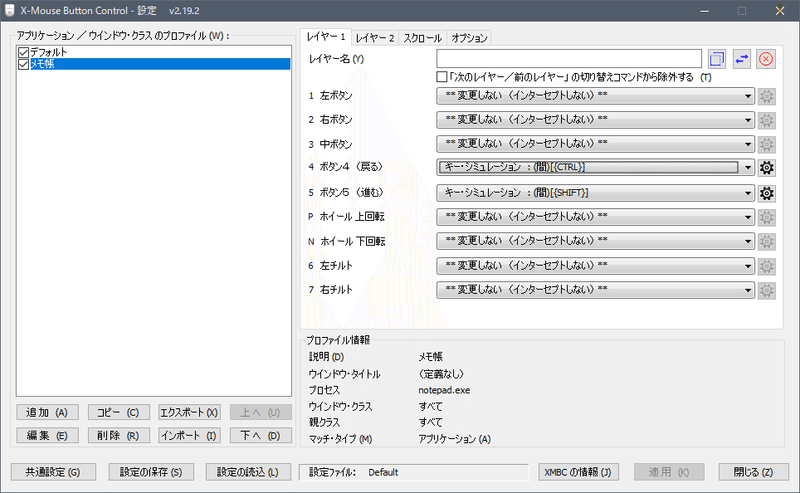Open the 中ボタン action dropdown
Image resolution: width=800 pixels, height=493 pixels.
pos(595,144)
